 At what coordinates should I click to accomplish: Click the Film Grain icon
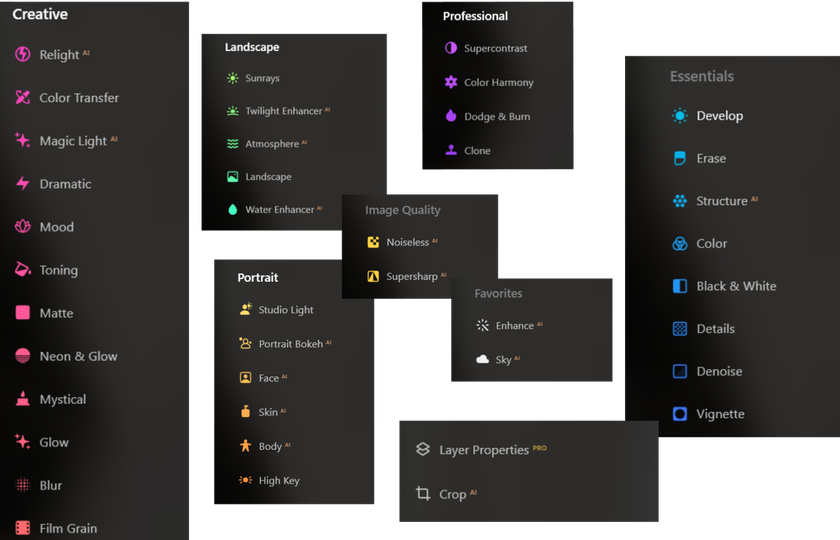(22, 528)
